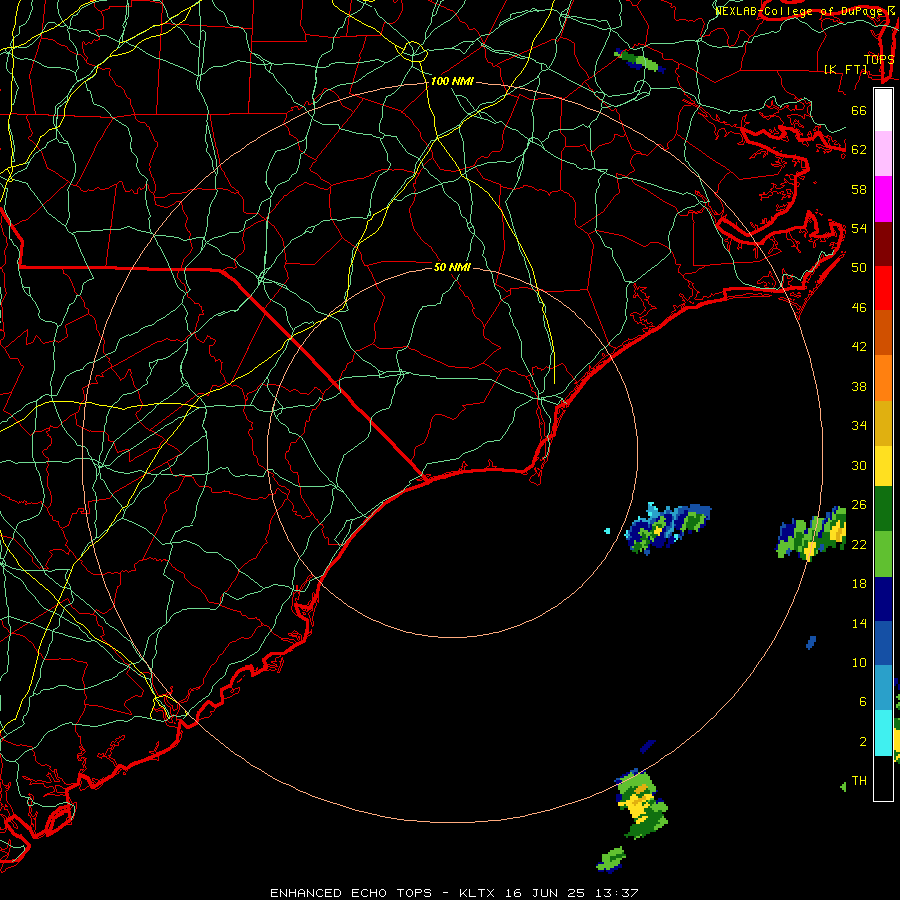900x900 pixels.
Task: Pick the dark red swatch beside 54
Action: pyautogui.click(x=883, y=244)
